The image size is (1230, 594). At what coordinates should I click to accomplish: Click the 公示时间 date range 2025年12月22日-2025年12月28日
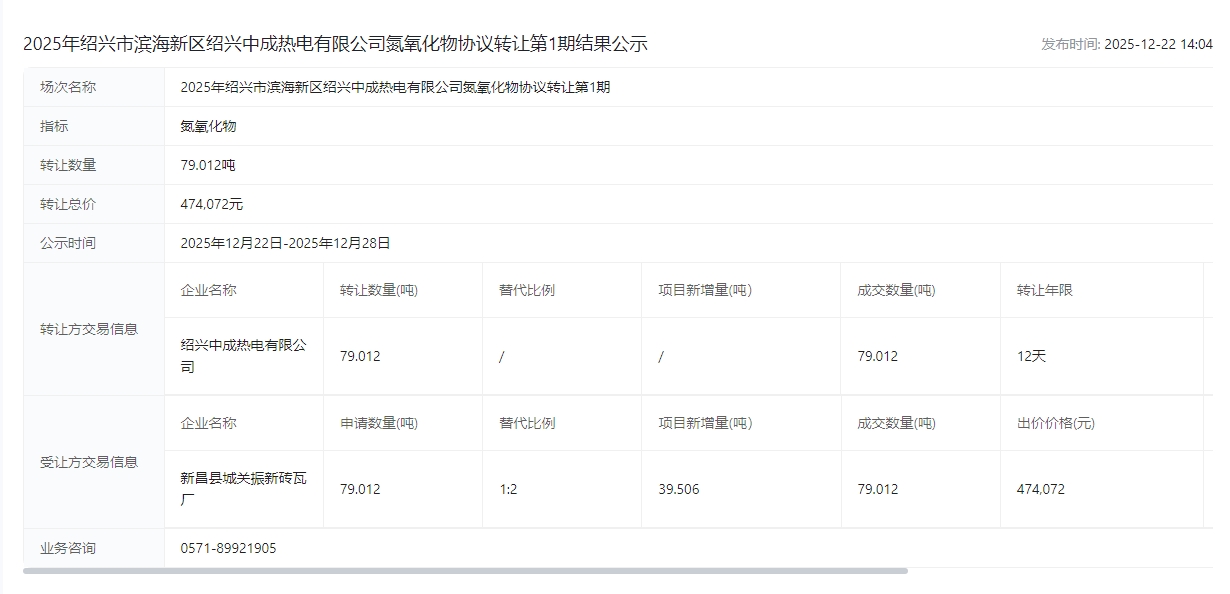click(285, 243)
